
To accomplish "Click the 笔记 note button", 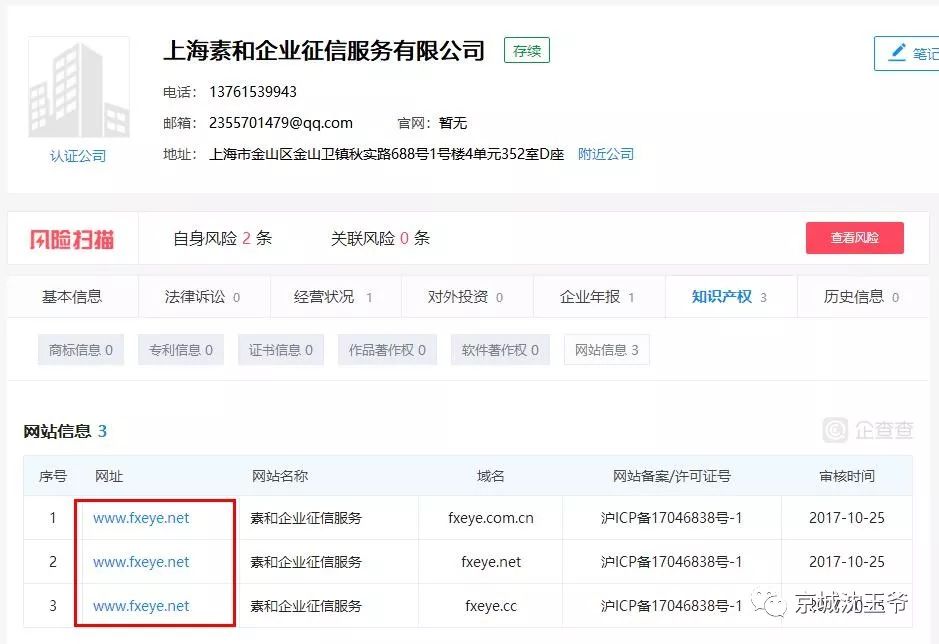I will (907, 53).
